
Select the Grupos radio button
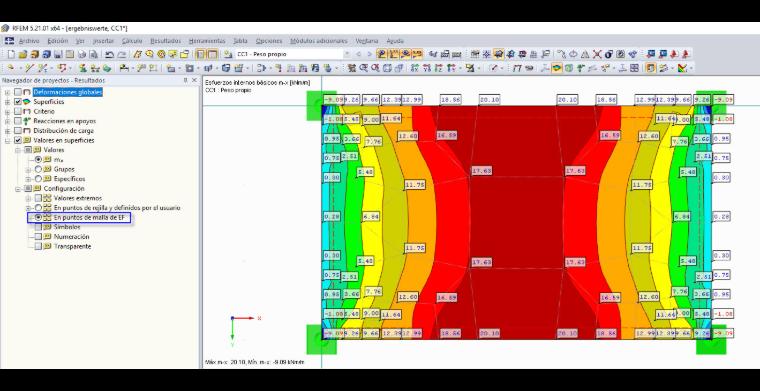(38, 170)
